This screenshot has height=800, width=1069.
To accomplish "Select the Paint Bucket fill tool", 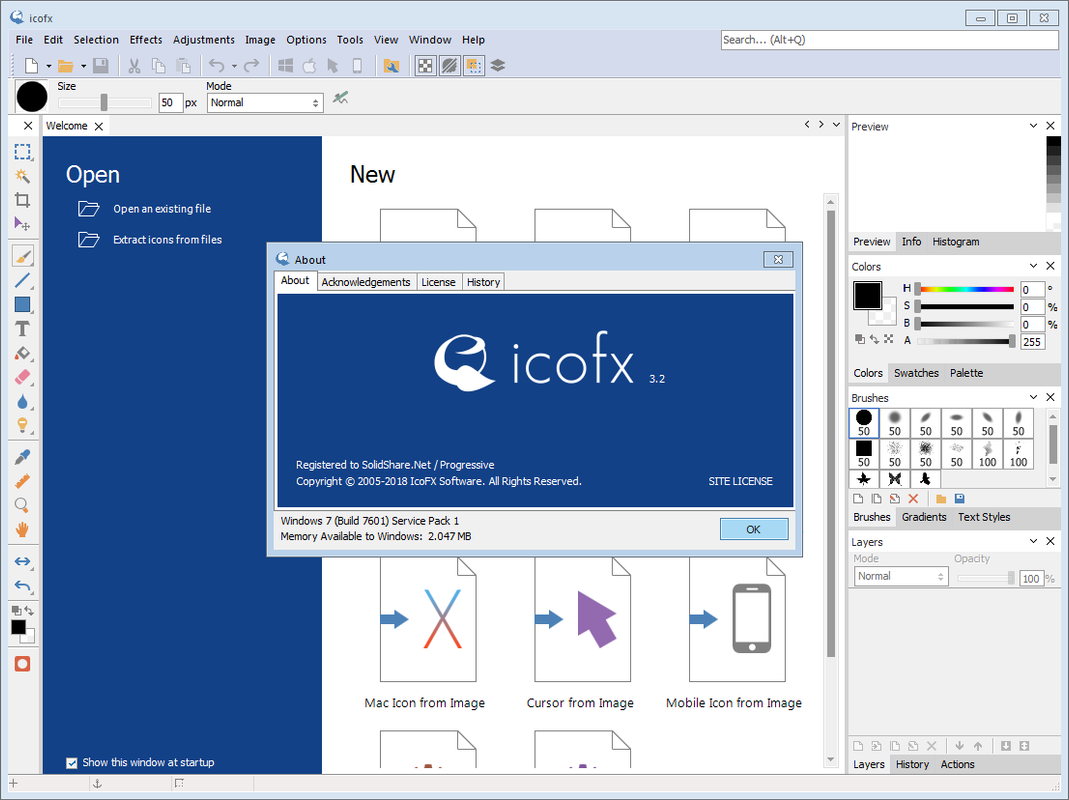I will tap(22, 353).
